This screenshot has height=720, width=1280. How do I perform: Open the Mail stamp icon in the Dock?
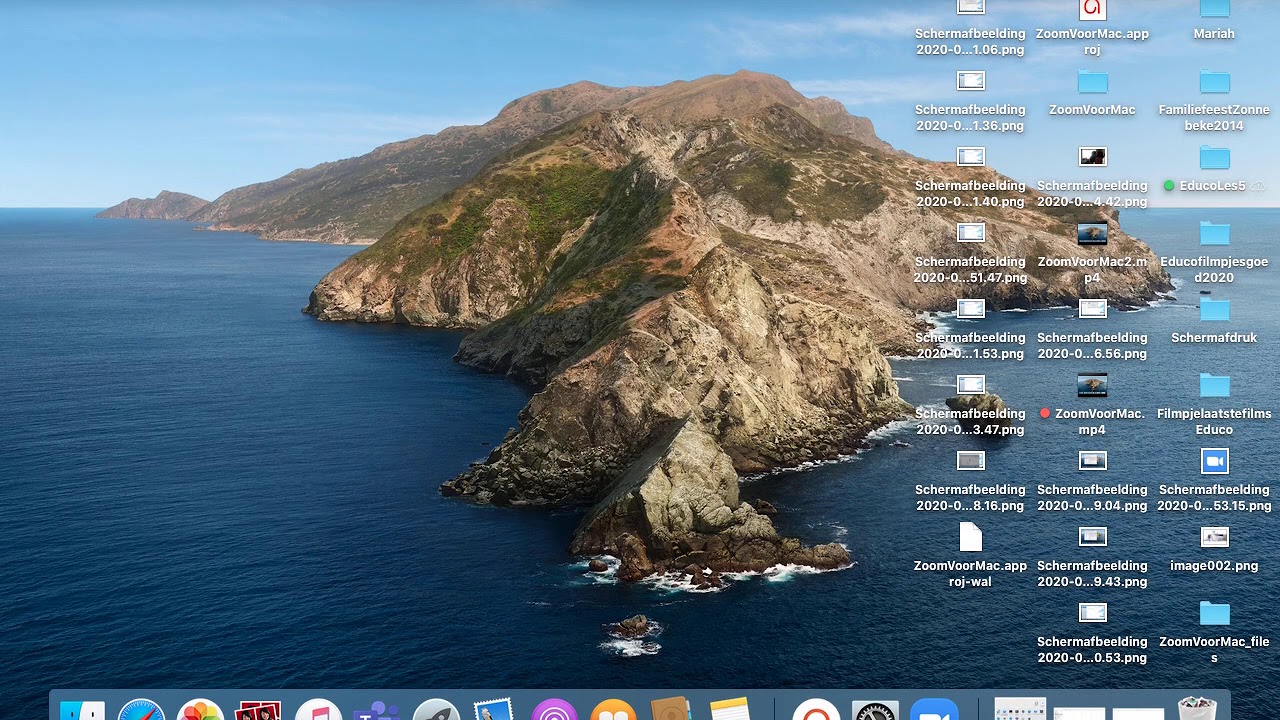(494, 710)
